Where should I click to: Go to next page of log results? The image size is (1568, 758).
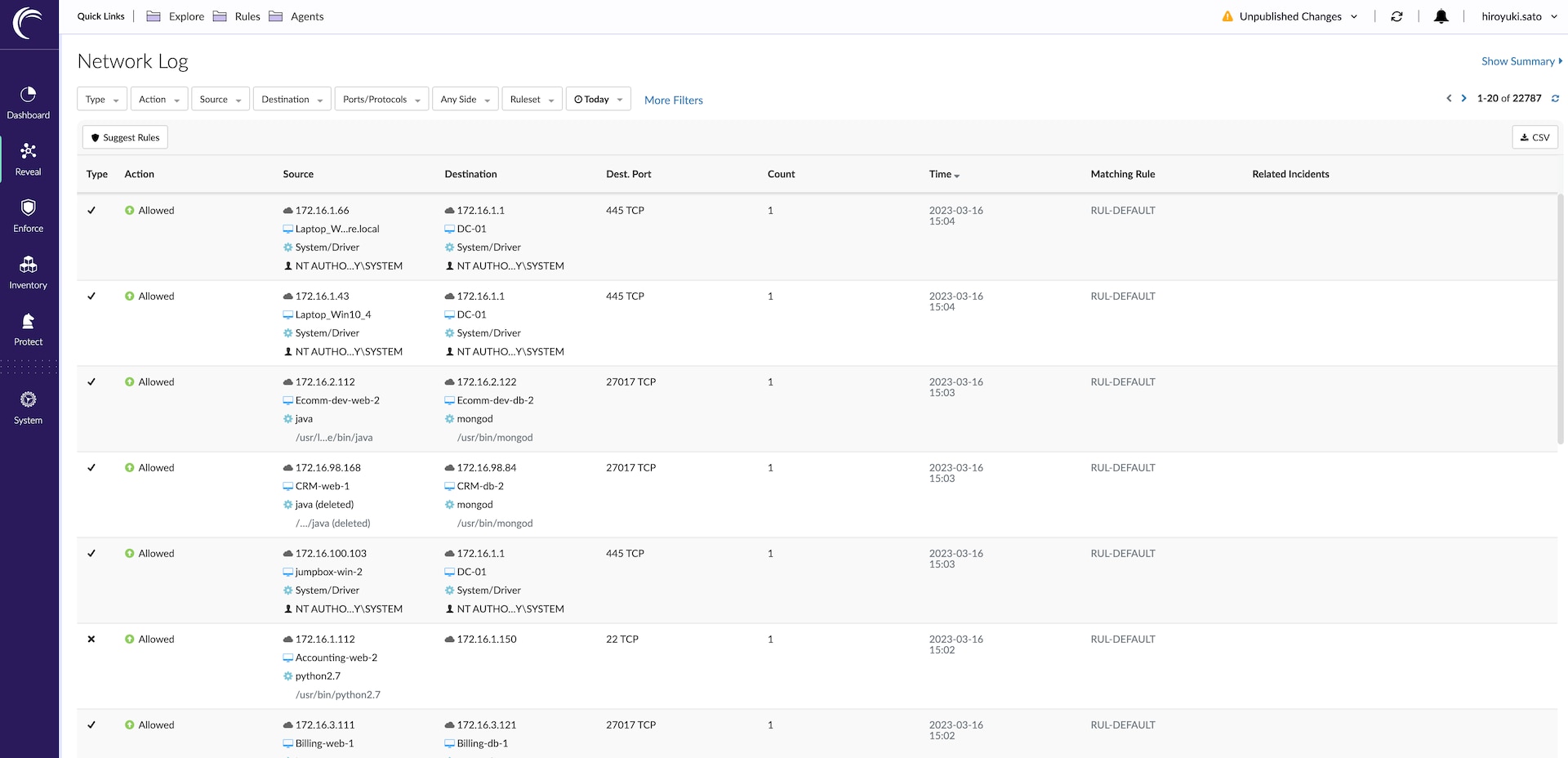pyautogui.click(x=1463, y=98)
